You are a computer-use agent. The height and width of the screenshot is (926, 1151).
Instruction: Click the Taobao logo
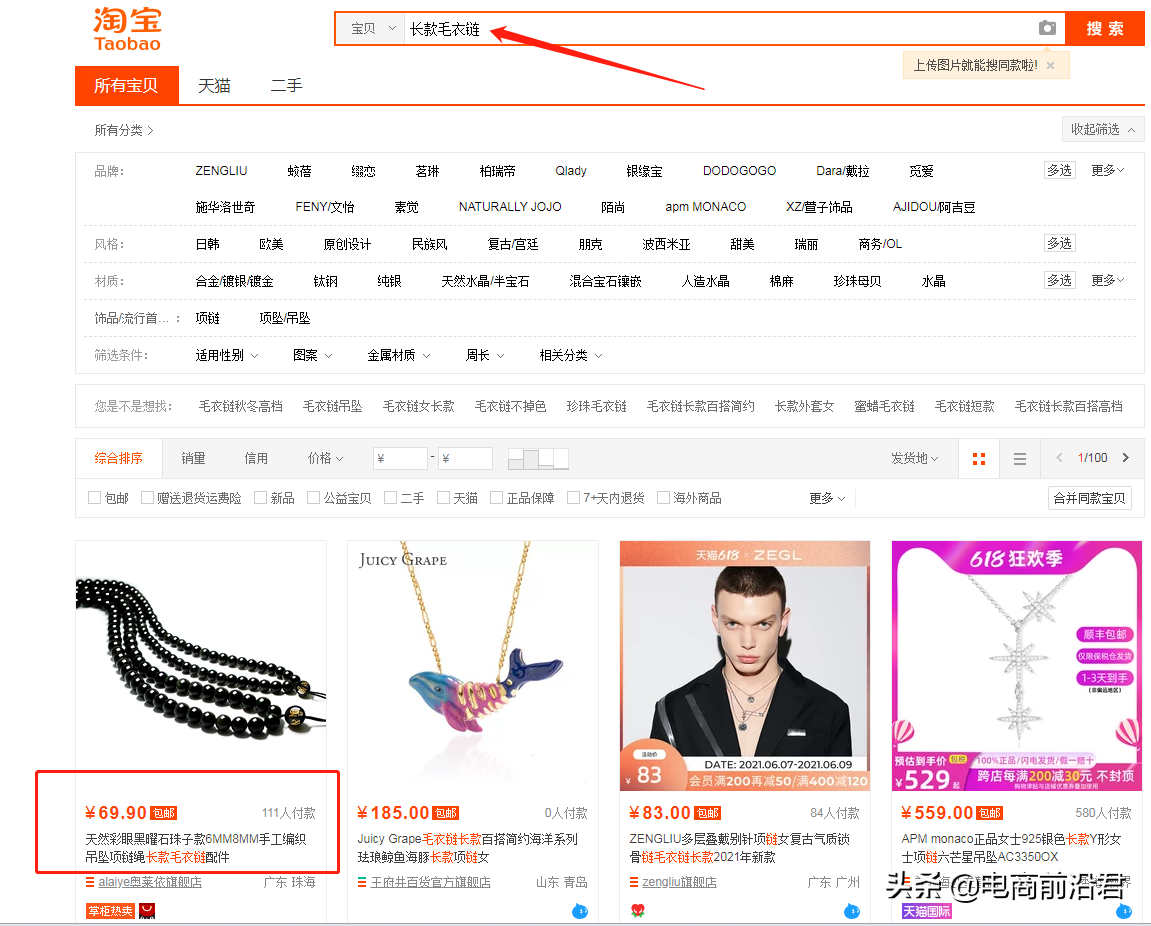coord(127,29)
